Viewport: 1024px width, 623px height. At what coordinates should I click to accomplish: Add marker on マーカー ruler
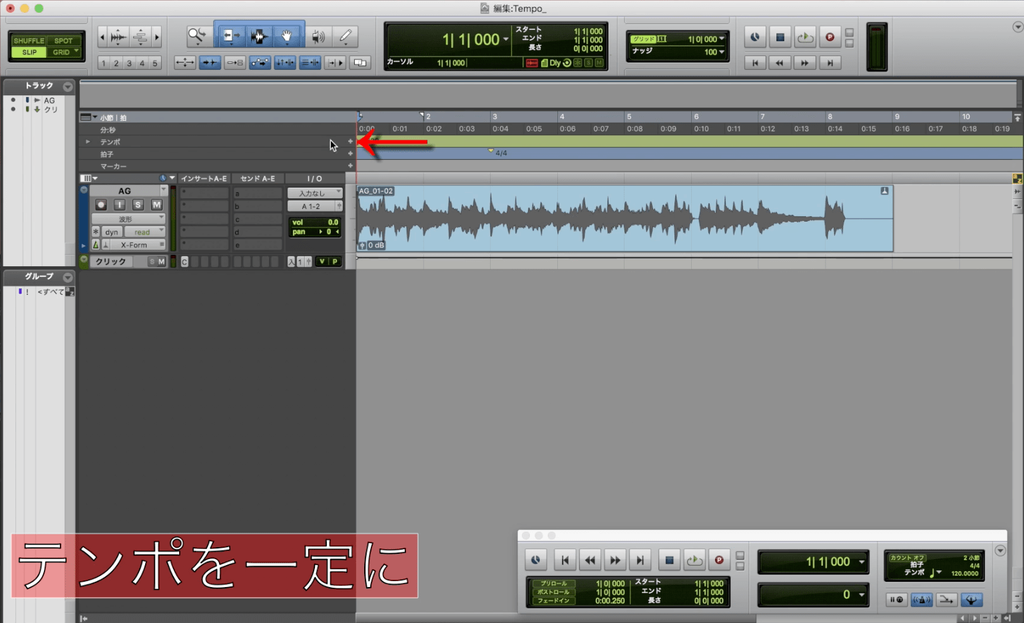coord(350,166)
